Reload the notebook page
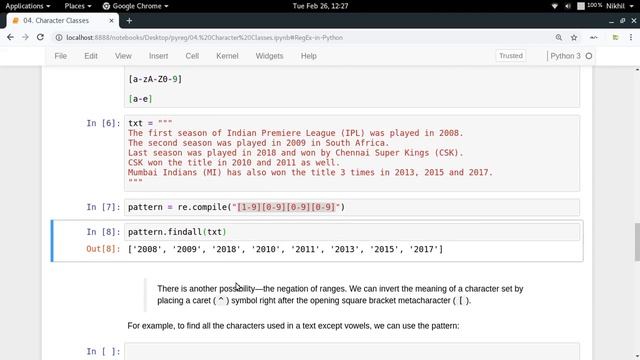 coord(40,37)
